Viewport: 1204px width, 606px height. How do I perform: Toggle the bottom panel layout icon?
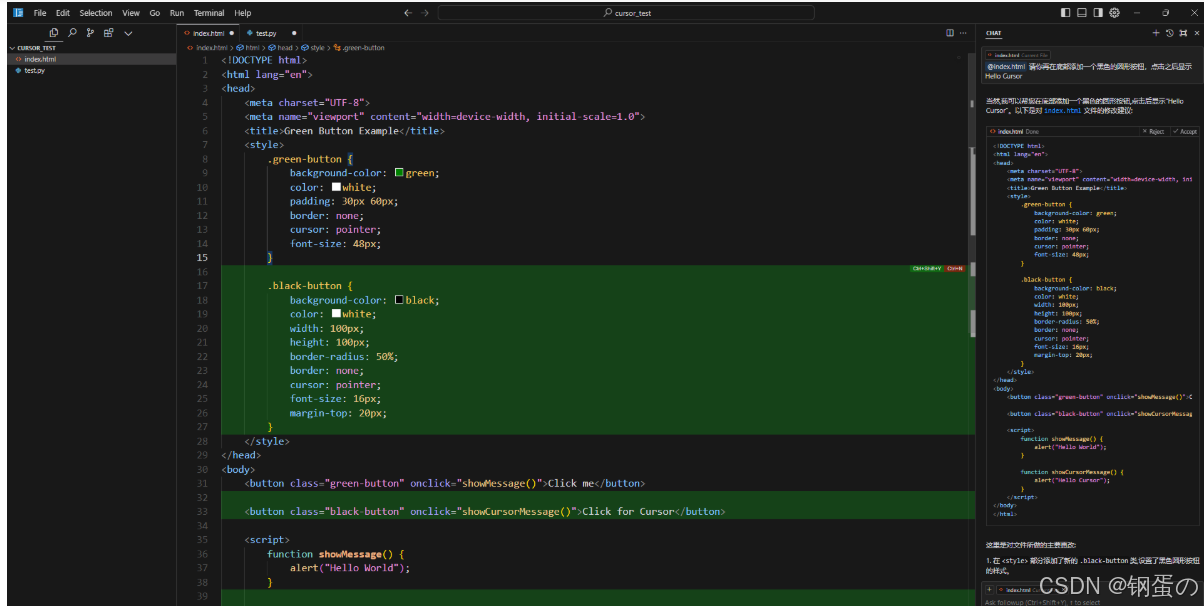pos(1082,13)
